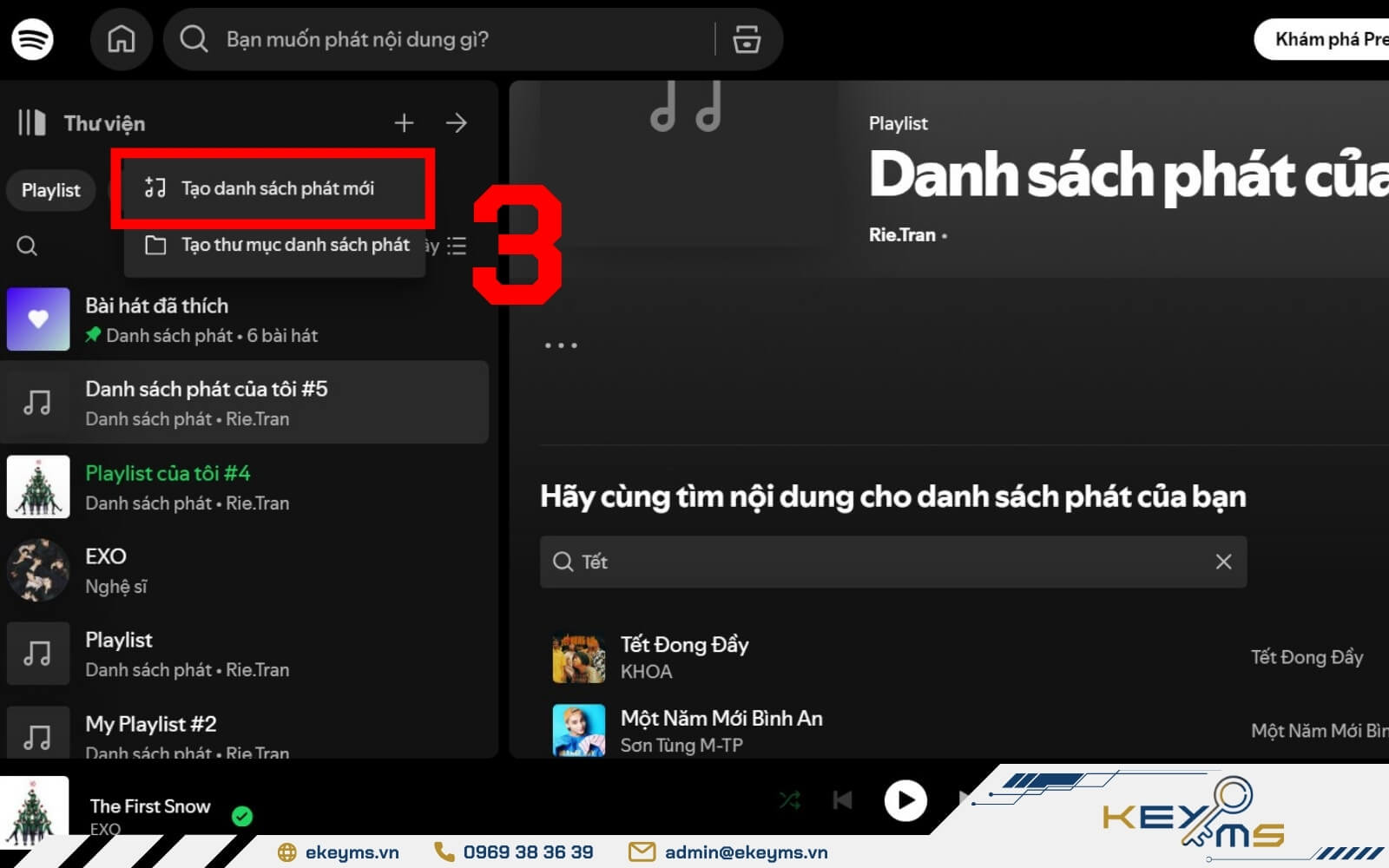Select song 'Một Năm Mới Bình An'
The height and width of the screenshot is (868, 1389).
tap(721, 718)
